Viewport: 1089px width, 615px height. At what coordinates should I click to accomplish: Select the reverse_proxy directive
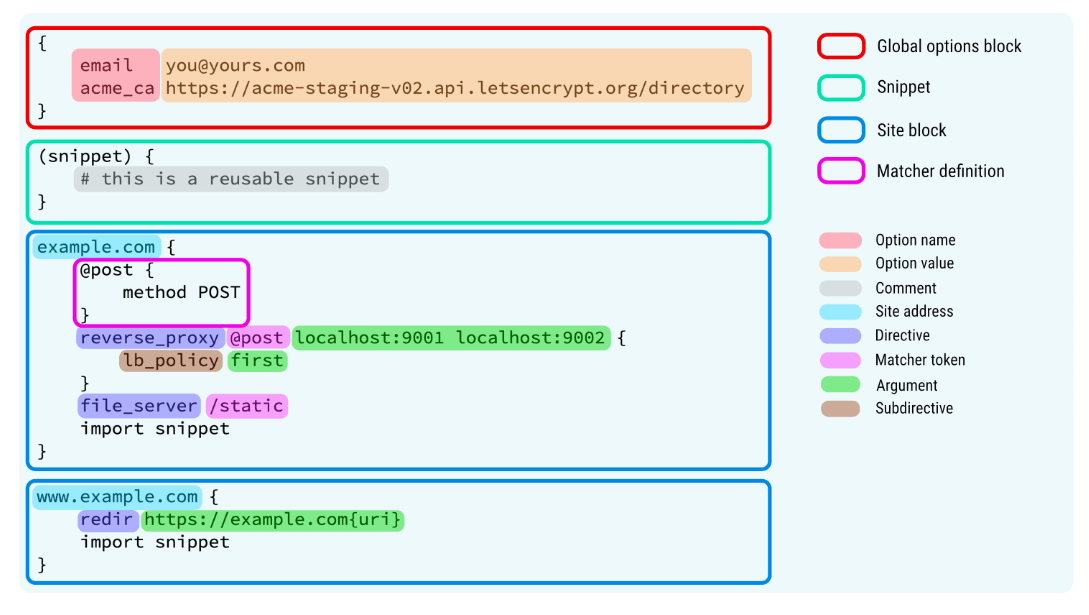[x=150, y=338]
